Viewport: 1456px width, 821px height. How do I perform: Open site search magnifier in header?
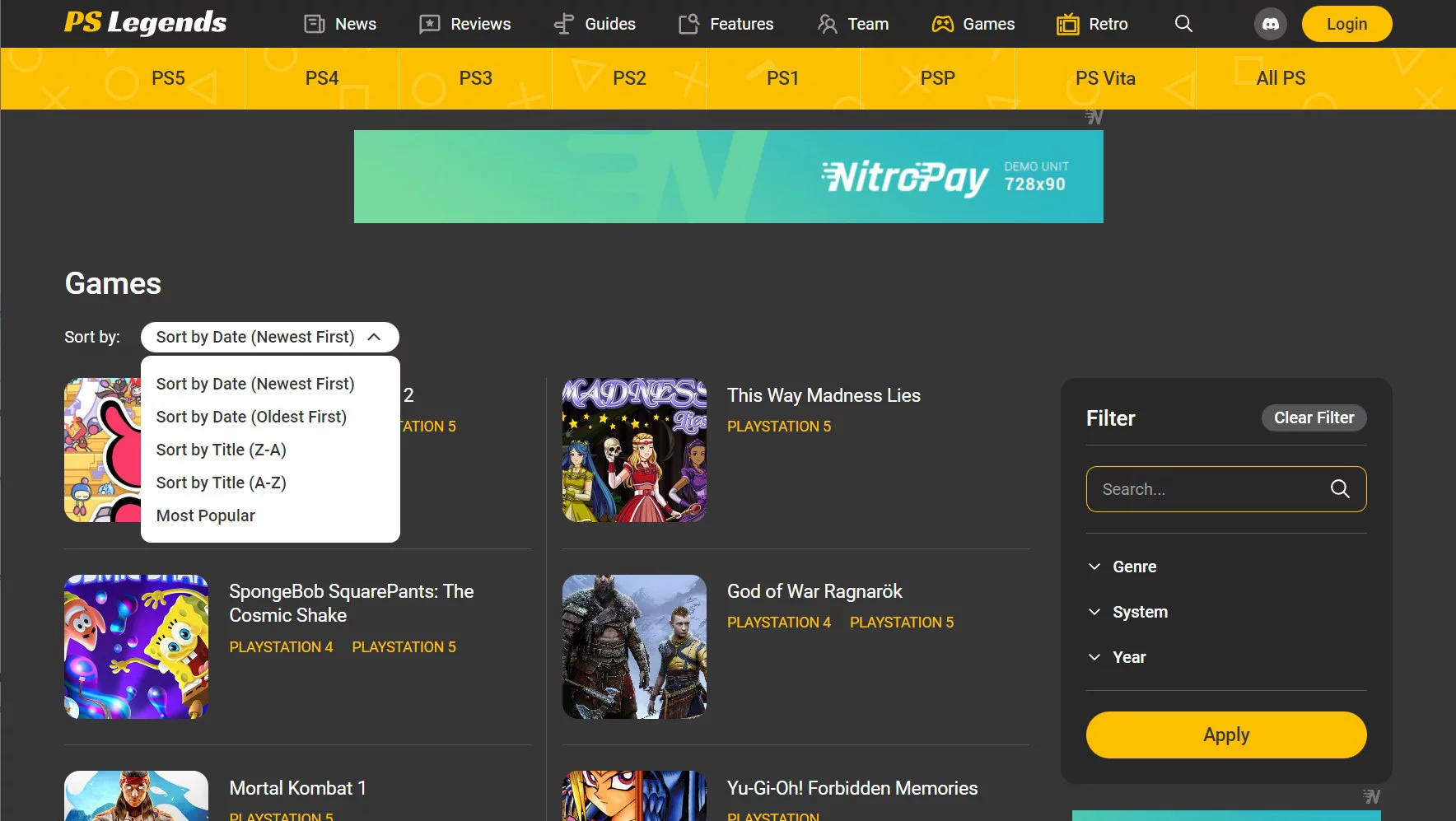1183,24
